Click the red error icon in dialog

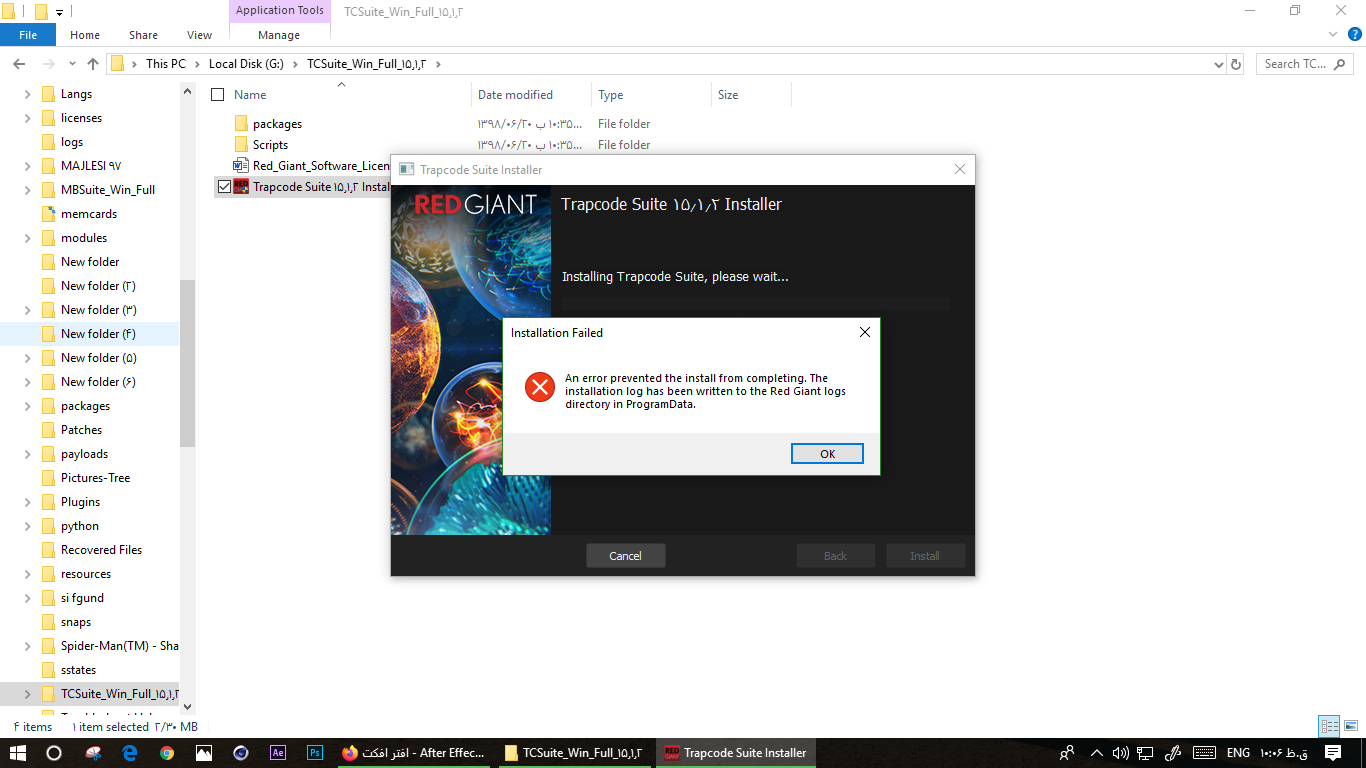pos(540,388)
